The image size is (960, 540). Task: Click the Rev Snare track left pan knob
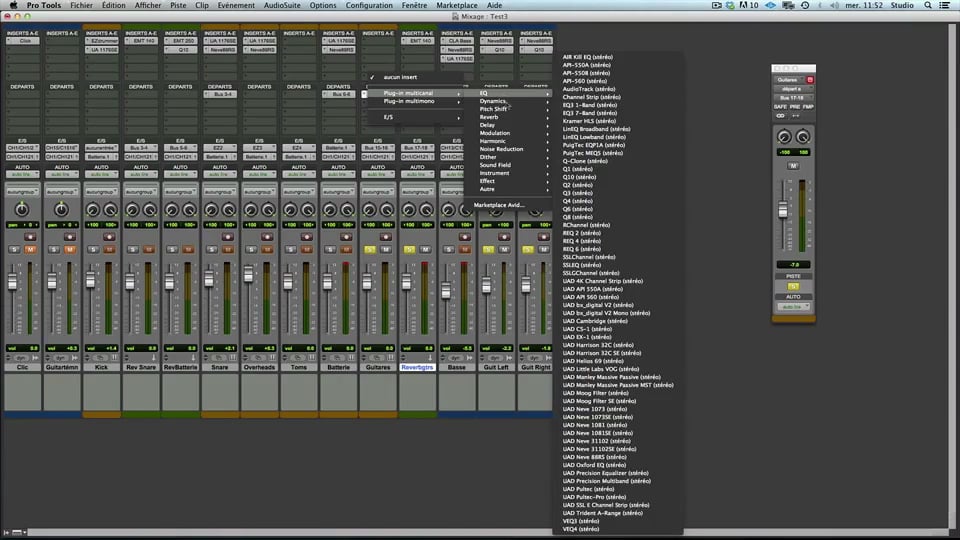132,211
